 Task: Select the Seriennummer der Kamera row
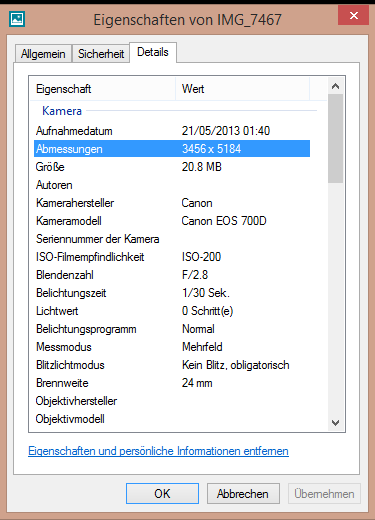pos(172,239)
